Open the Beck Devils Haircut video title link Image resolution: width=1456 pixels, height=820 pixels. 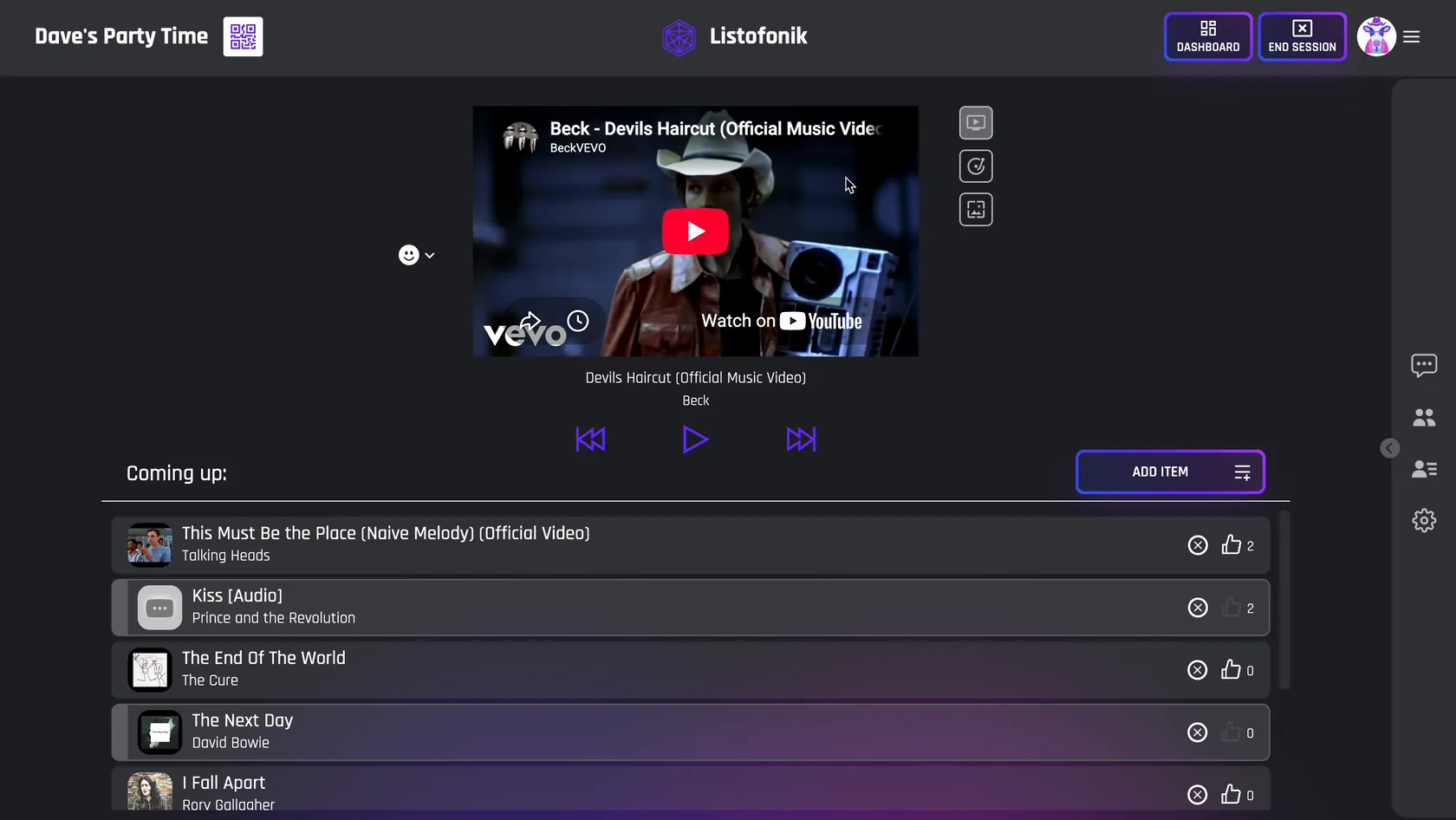tap(715, 128)
